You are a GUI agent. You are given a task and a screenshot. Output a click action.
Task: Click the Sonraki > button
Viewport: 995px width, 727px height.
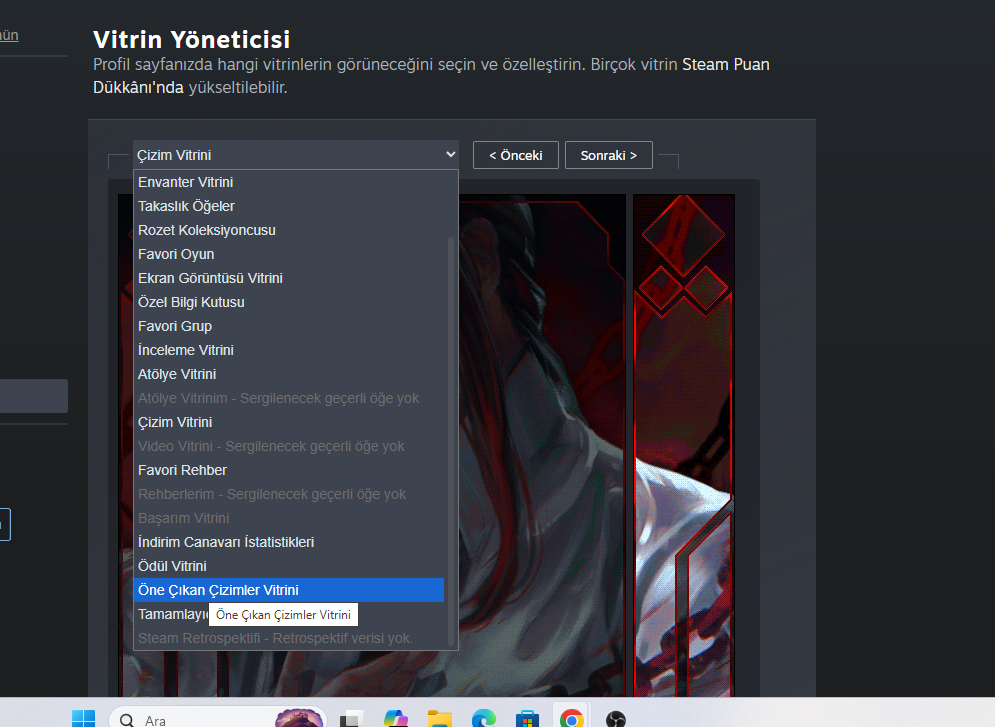pyautogui.click(x=609, y=155)
